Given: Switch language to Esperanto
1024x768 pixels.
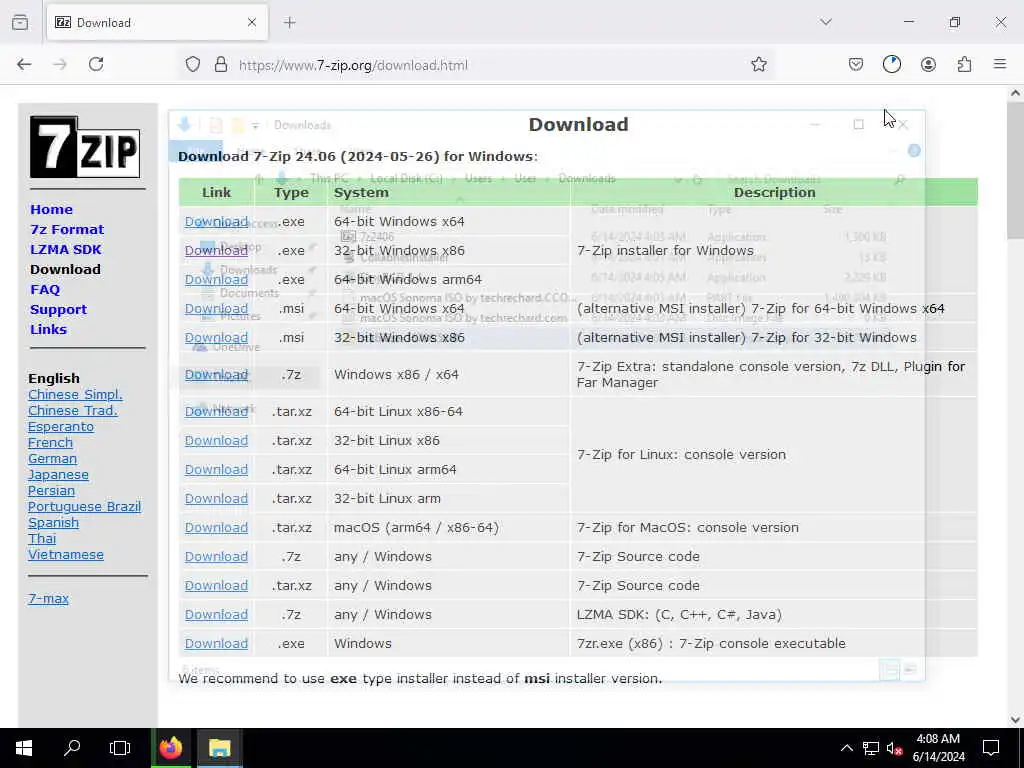Looking at the screenshot, I should tap(61, 426).
